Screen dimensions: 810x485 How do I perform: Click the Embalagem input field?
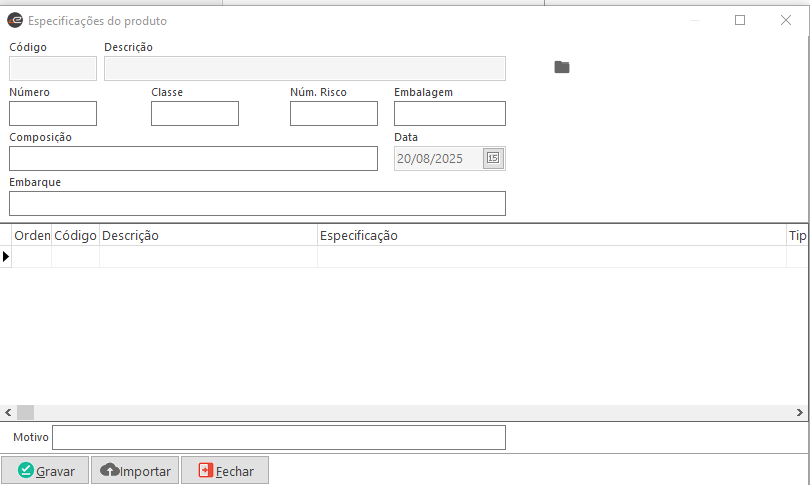[450, 113]
